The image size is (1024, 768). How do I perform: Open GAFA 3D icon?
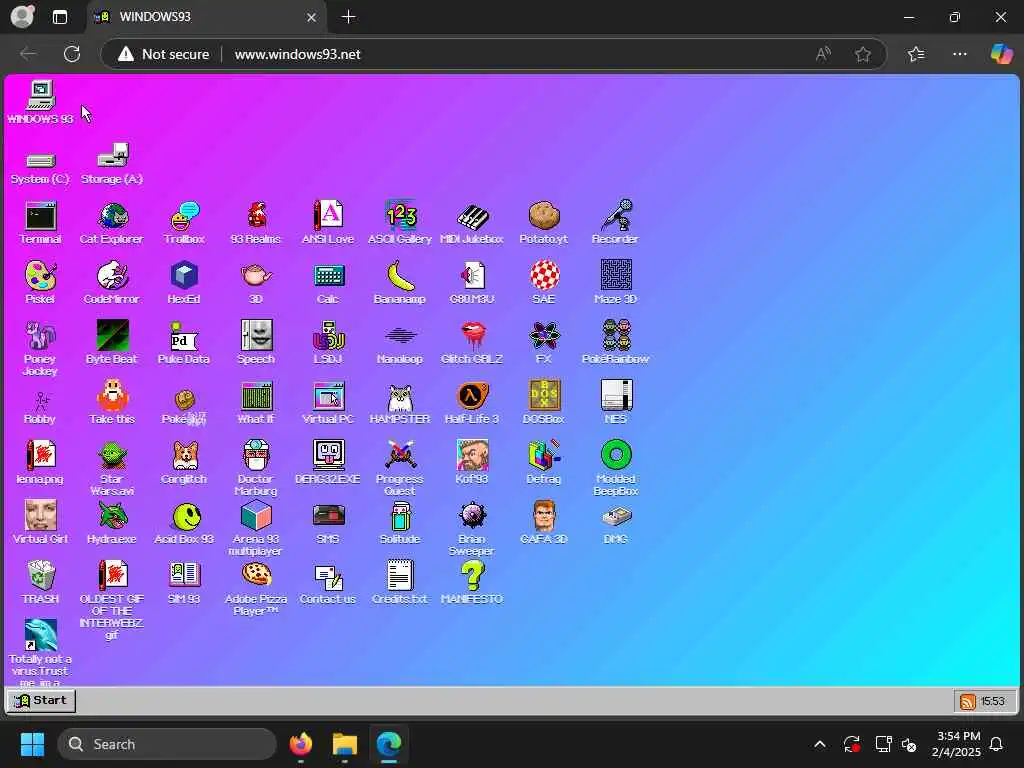point(543,522)
